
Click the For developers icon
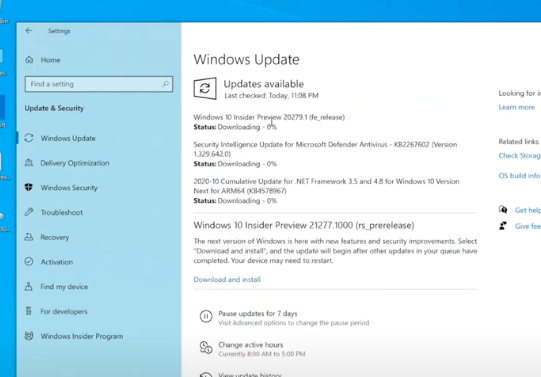29,311
